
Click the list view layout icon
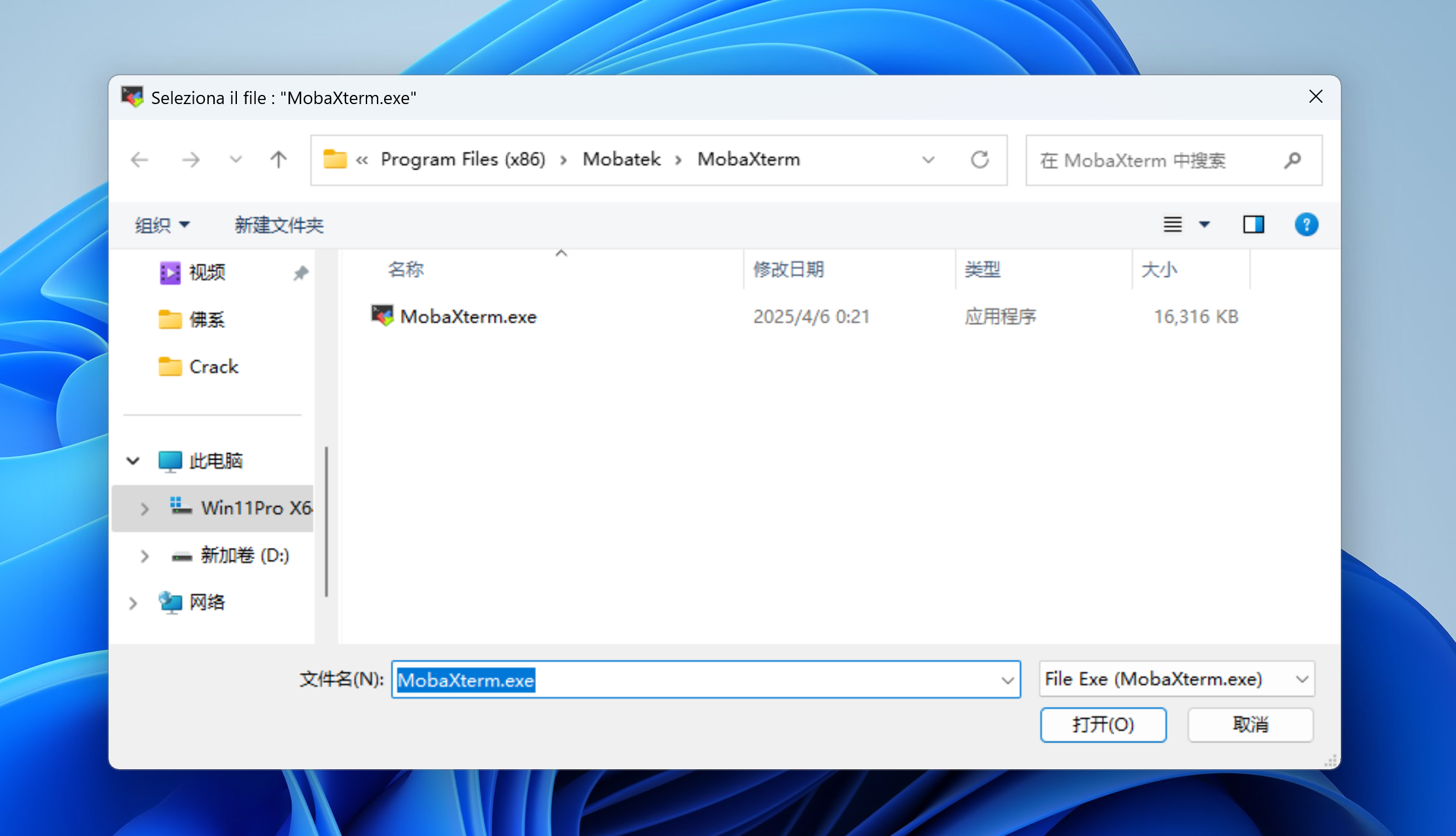1172,225
